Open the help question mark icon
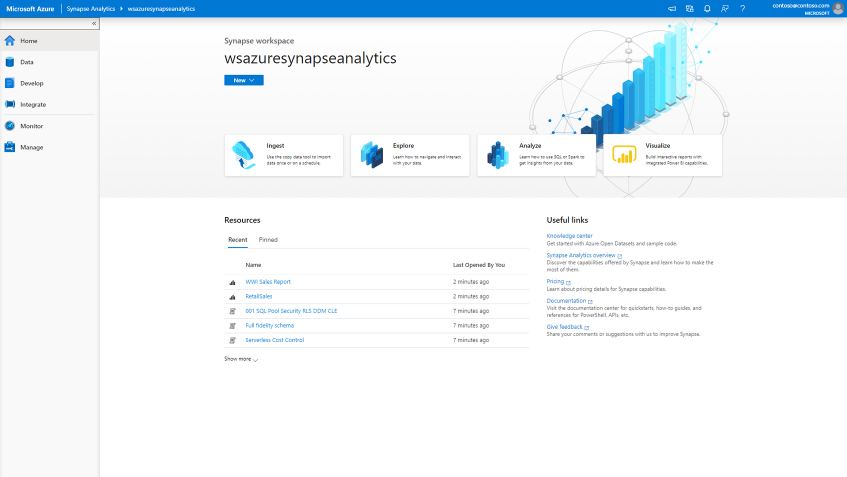 click(742, 8)
